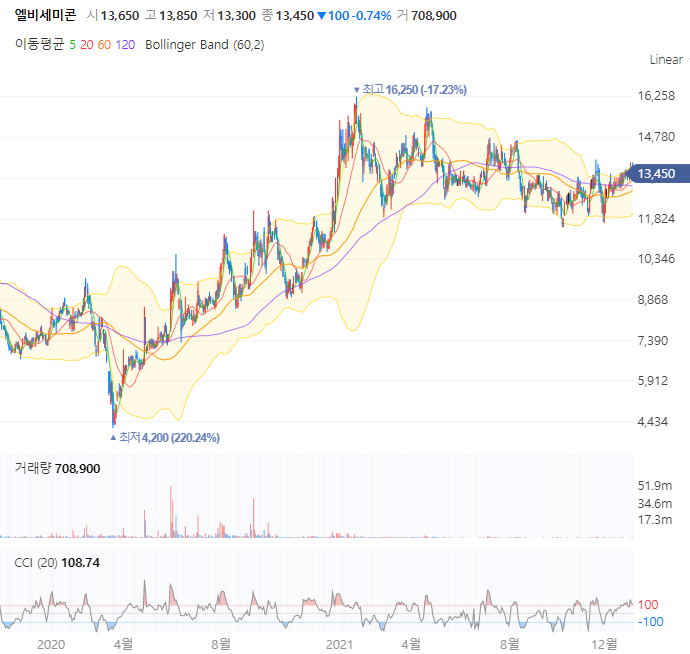Image resolution: width=690 pixels, height=654 pixels.
Task: Open the Linear scale dropdown
Action: tap(668, 59)
